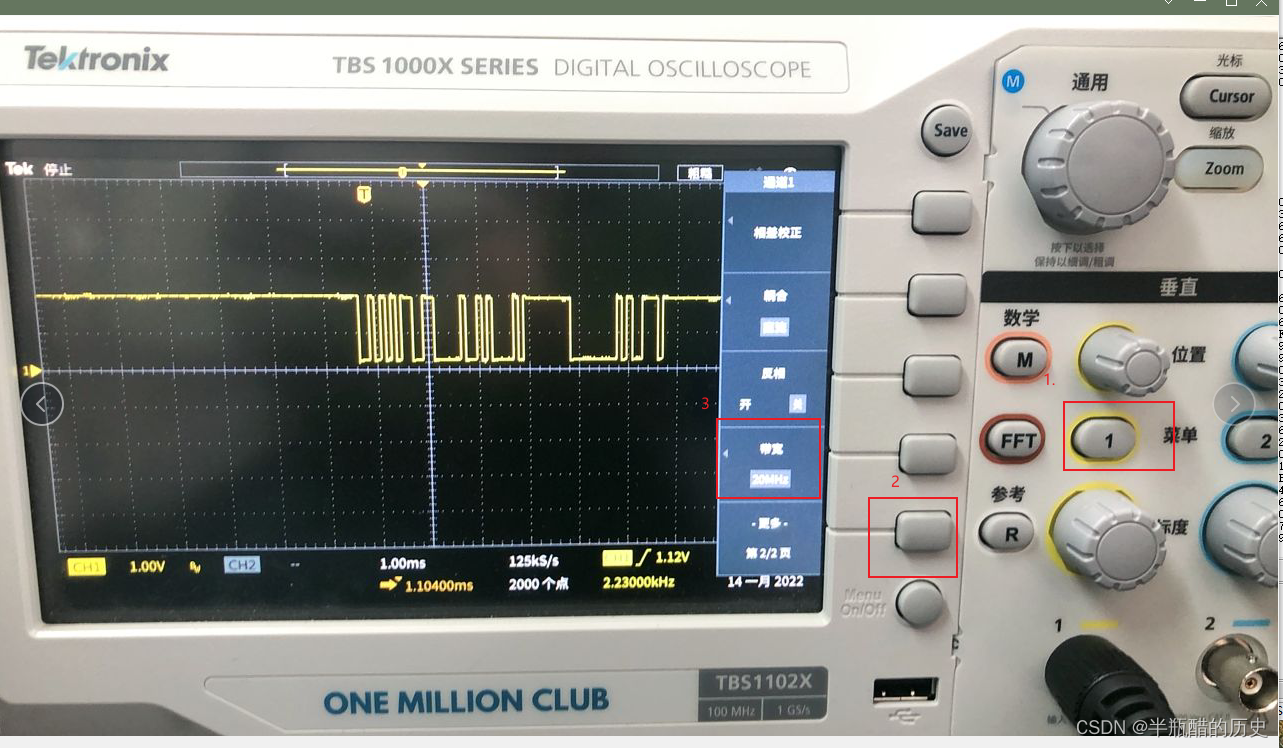This screenshot has height=748, width=1283.
Task: Click the channel 1 menu button
Action: click(1106, 438)
